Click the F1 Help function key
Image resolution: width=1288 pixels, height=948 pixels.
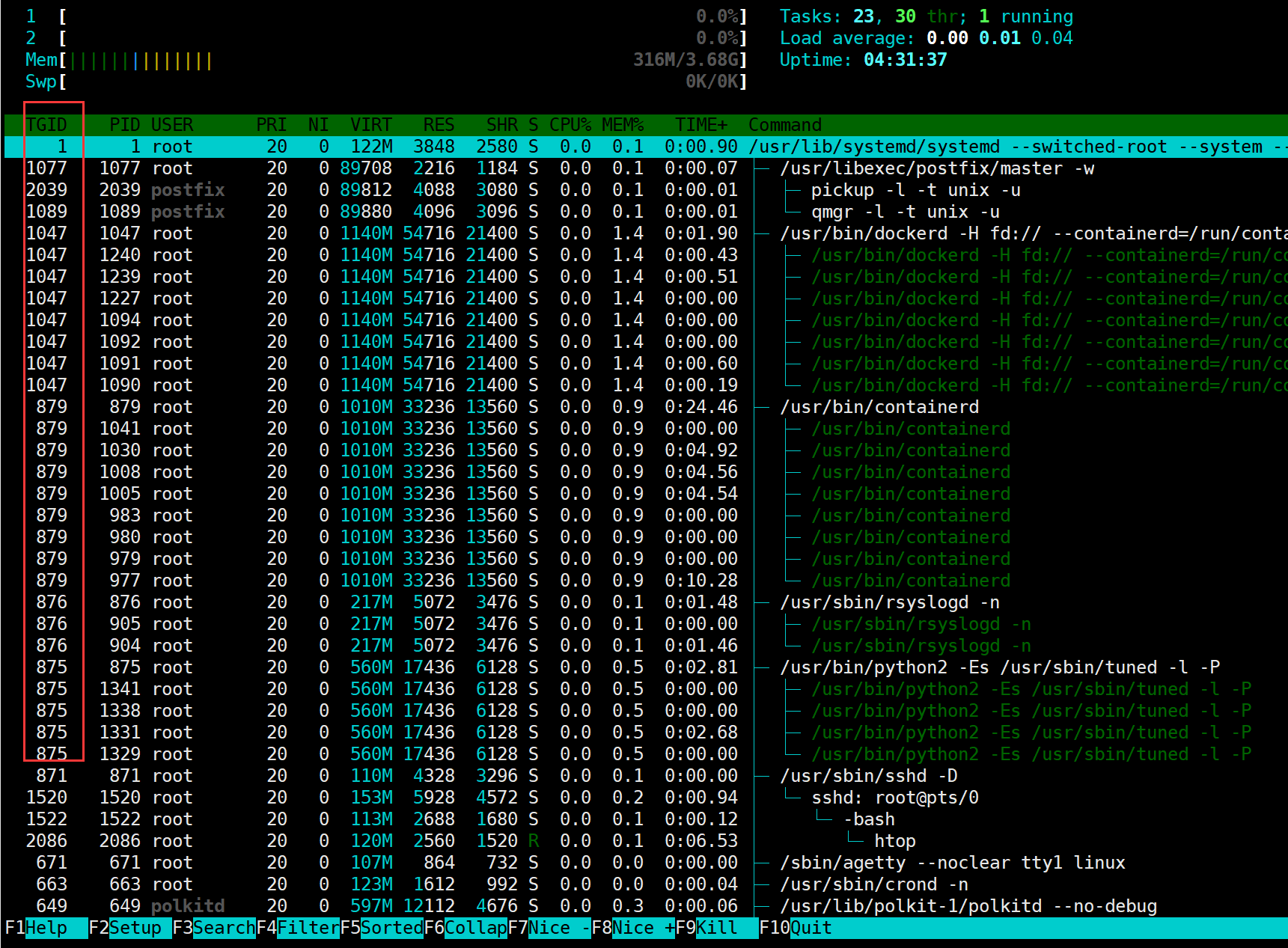[46, 928]
